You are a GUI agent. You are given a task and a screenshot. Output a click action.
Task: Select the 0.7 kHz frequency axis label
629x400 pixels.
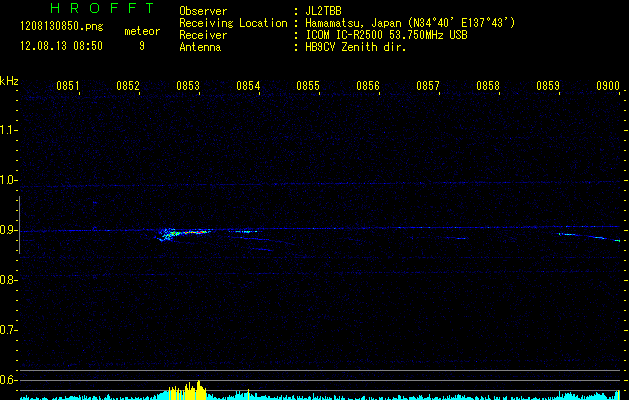pyautogui.click(x=9, y=329)
